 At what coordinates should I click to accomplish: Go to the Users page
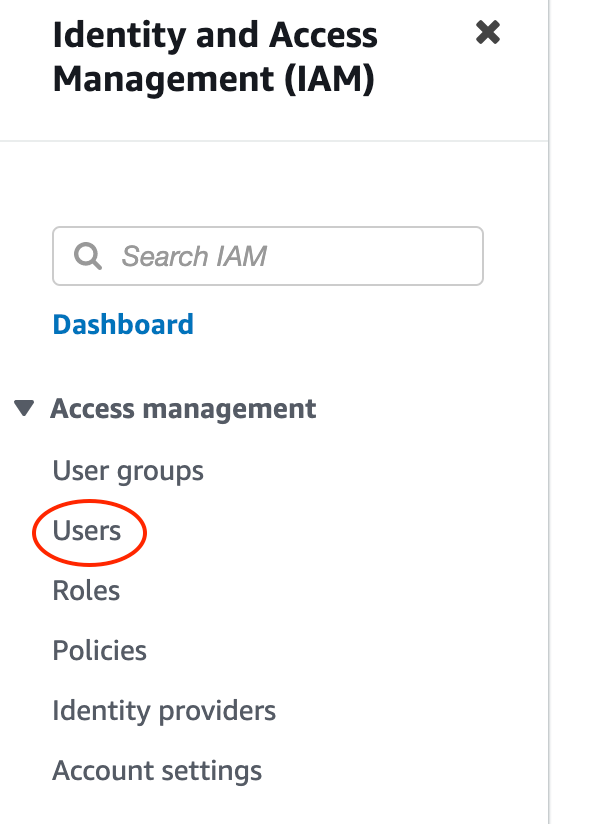coord(87,530)
